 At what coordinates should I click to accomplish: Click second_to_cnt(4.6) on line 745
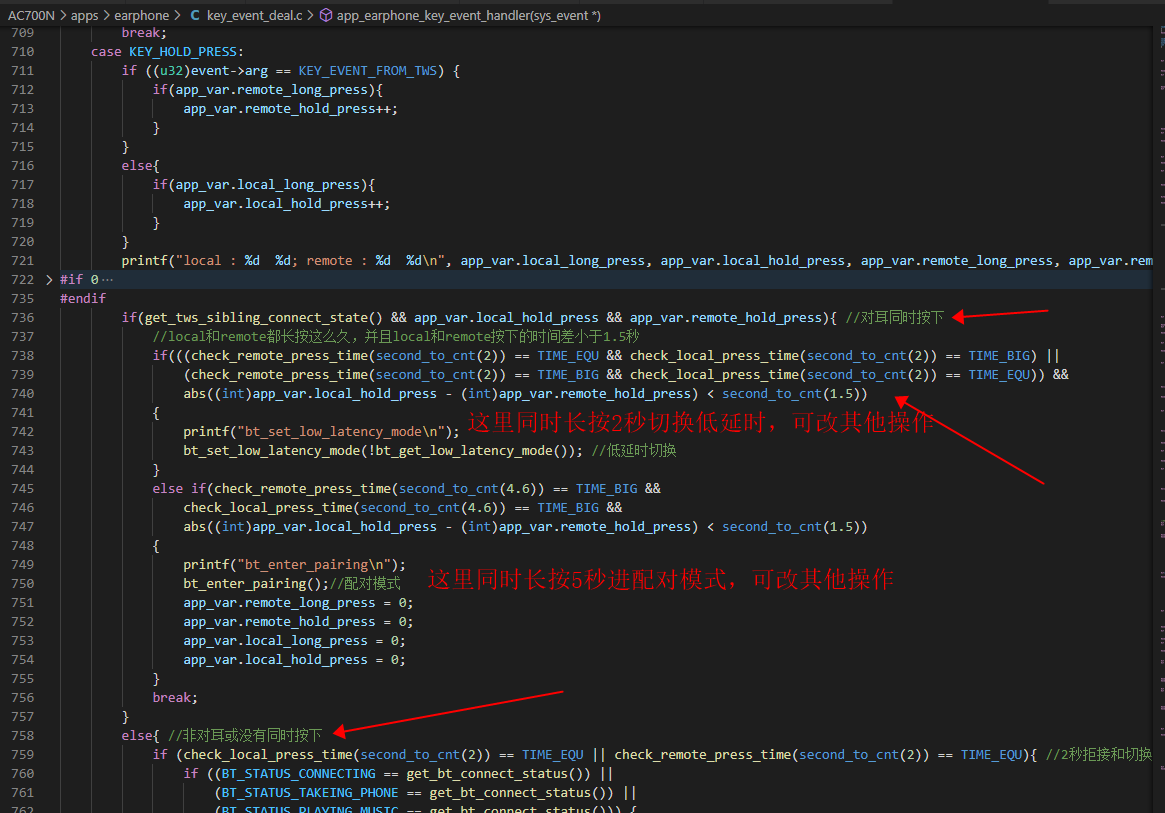[472, 488]
